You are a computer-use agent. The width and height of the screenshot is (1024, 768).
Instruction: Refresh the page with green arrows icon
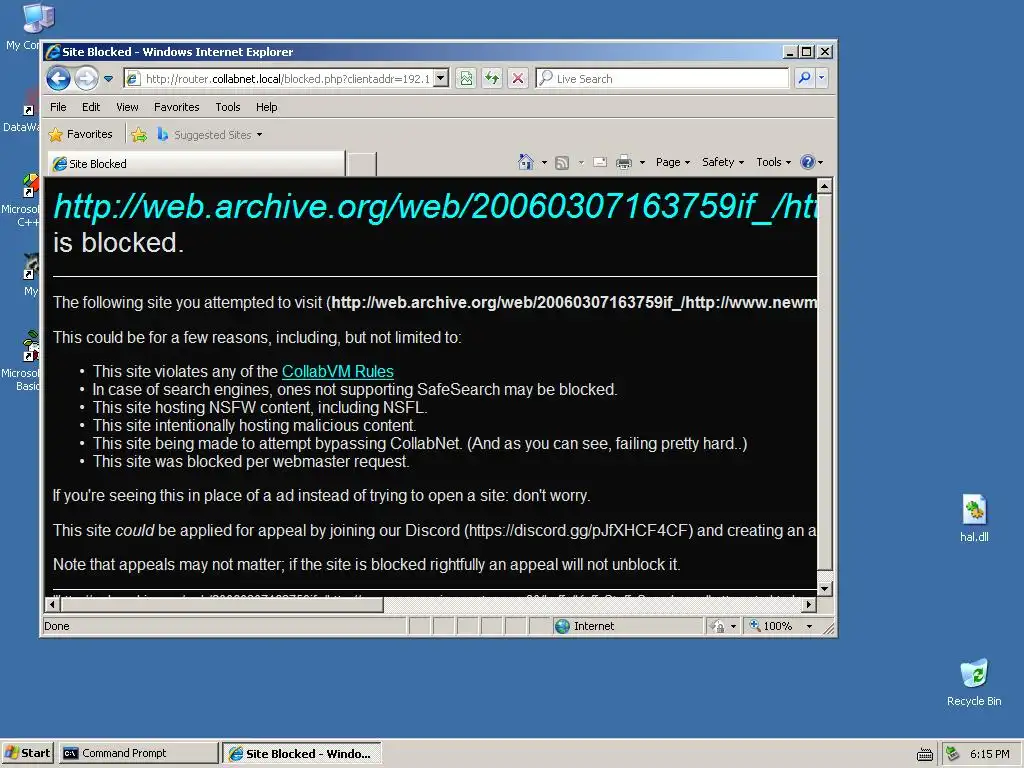[492, 79]
